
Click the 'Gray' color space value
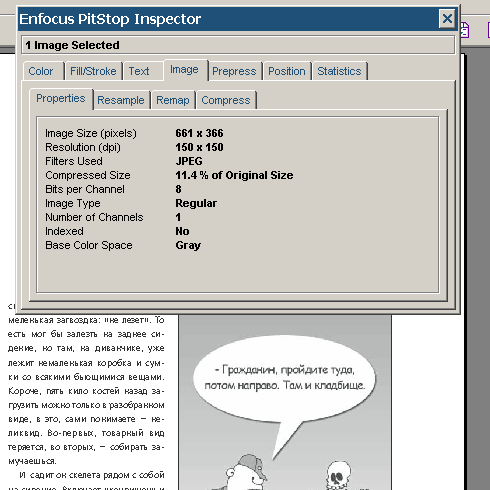point(188,245)
